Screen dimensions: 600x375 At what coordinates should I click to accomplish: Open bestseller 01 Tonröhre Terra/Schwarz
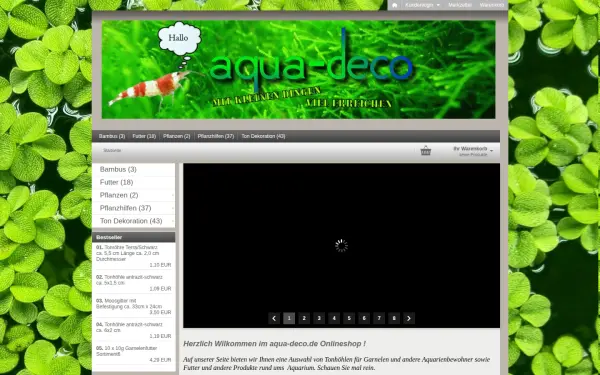[x=128, y=253]
